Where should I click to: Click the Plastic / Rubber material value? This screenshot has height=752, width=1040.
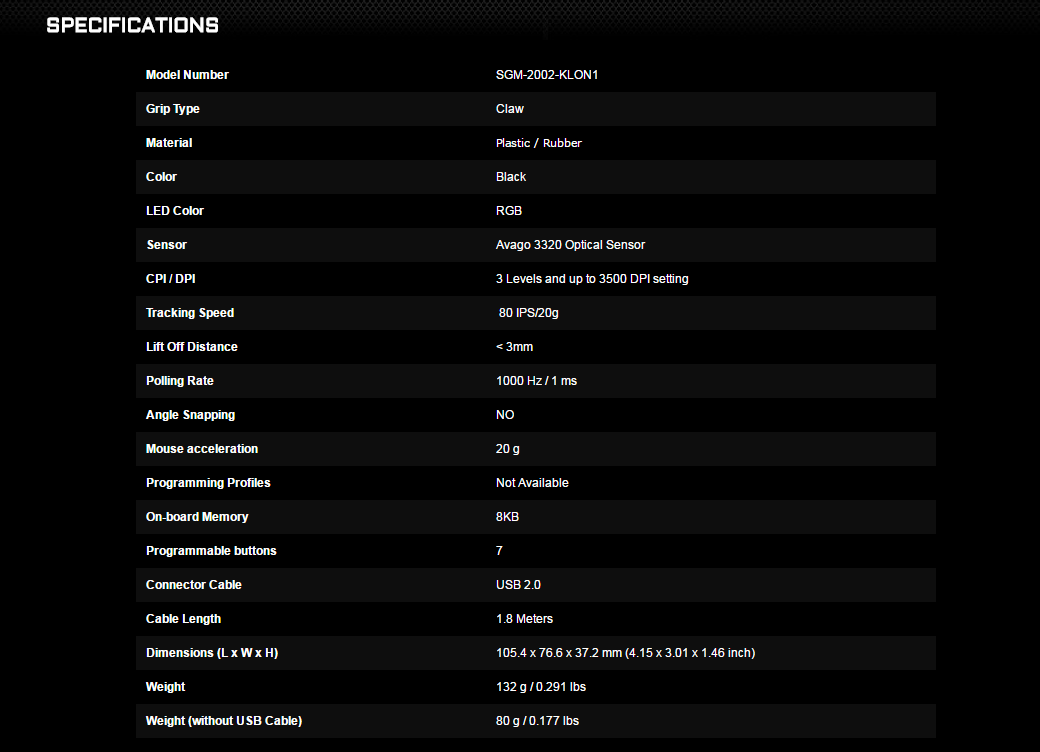pyautogui.click(x=538, y=143)
